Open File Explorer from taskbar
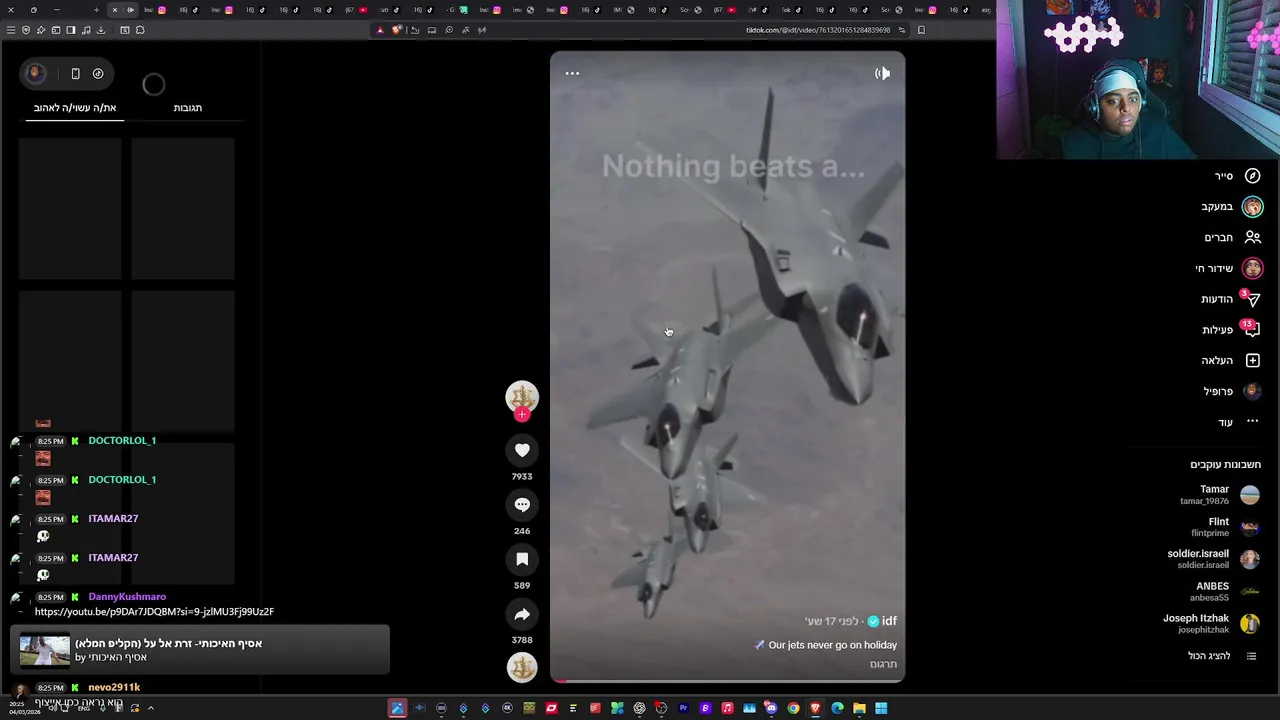The height and width of the screenshot is (720, 1280). [x=859, y=708]
